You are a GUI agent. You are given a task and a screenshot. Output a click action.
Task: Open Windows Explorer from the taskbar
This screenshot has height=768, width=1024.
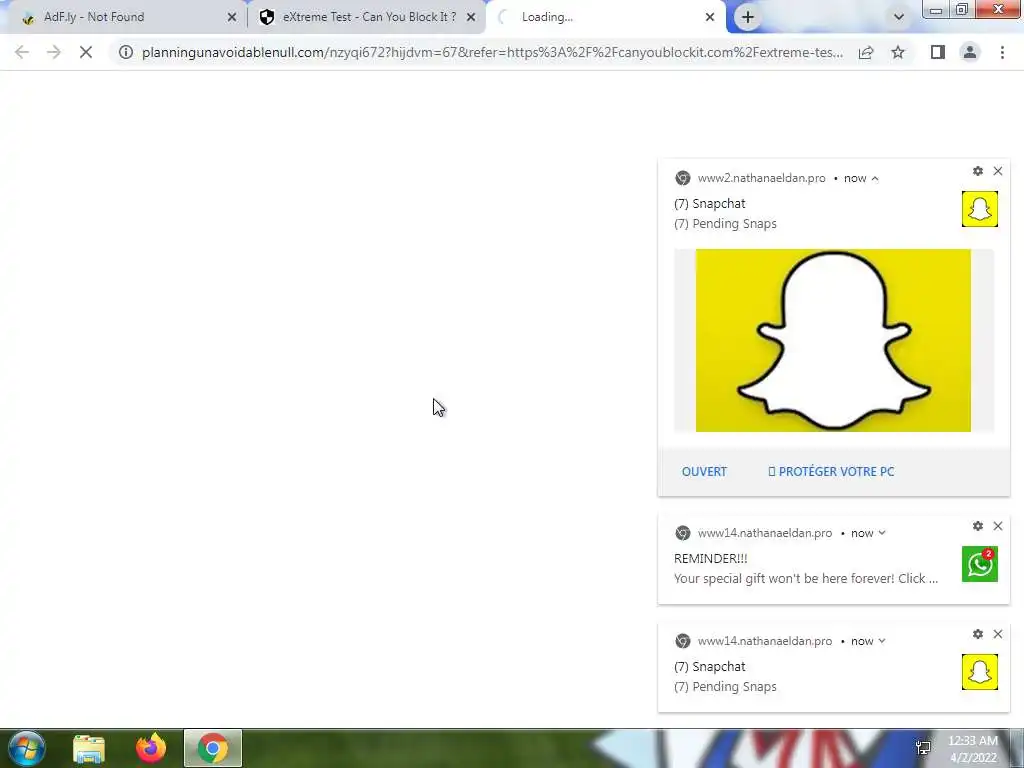click(x=89, y=749)
